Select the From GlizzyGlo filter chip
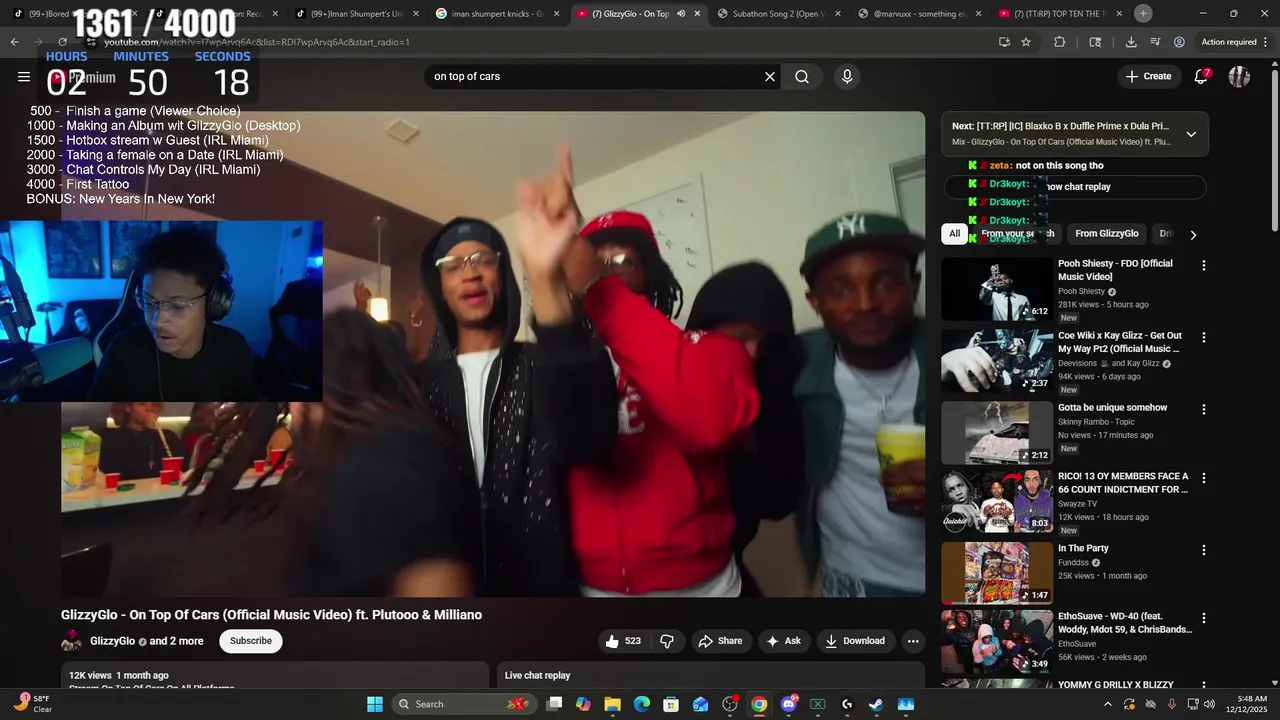The width and height of the screenshot is (1280, 720). click(1106, 234)
